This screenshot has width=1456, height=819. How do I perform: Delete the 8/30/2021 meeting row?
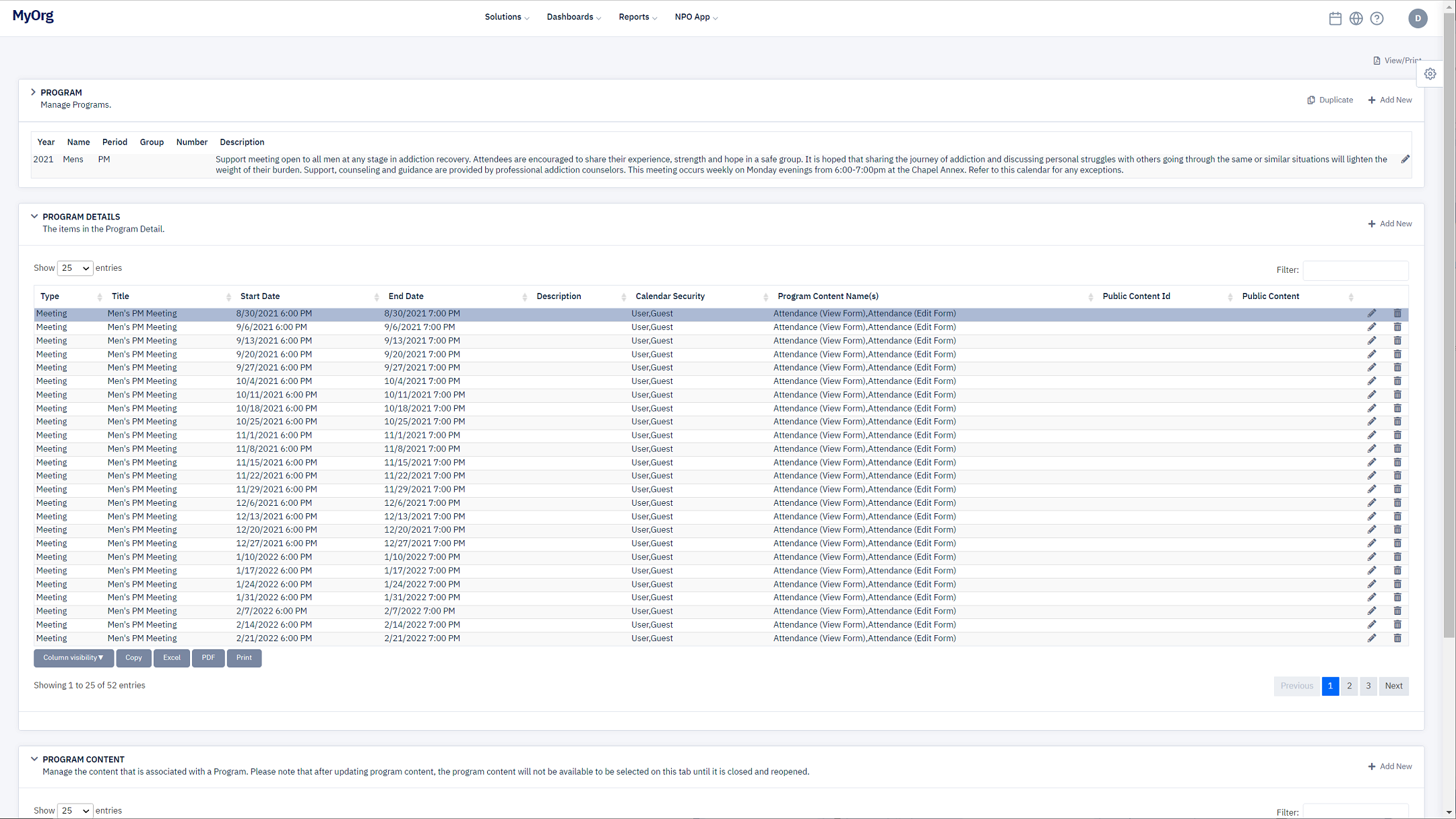point(1397,313)
